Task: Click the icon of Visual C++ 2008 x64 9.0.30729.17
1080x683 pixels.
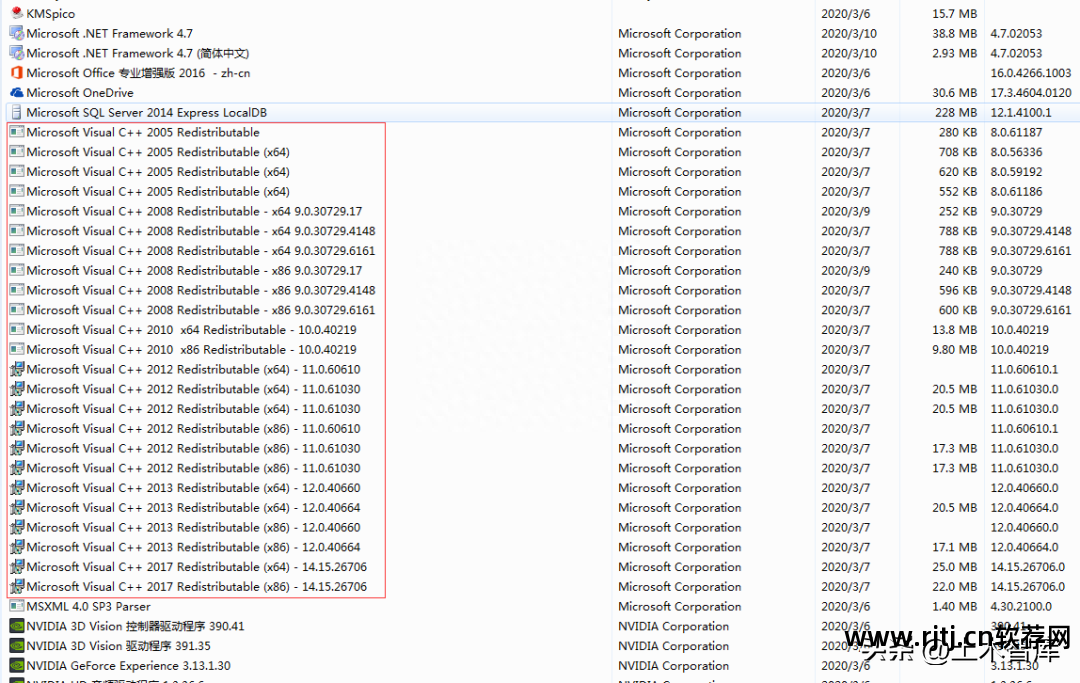Action: [x=17, y=211]
